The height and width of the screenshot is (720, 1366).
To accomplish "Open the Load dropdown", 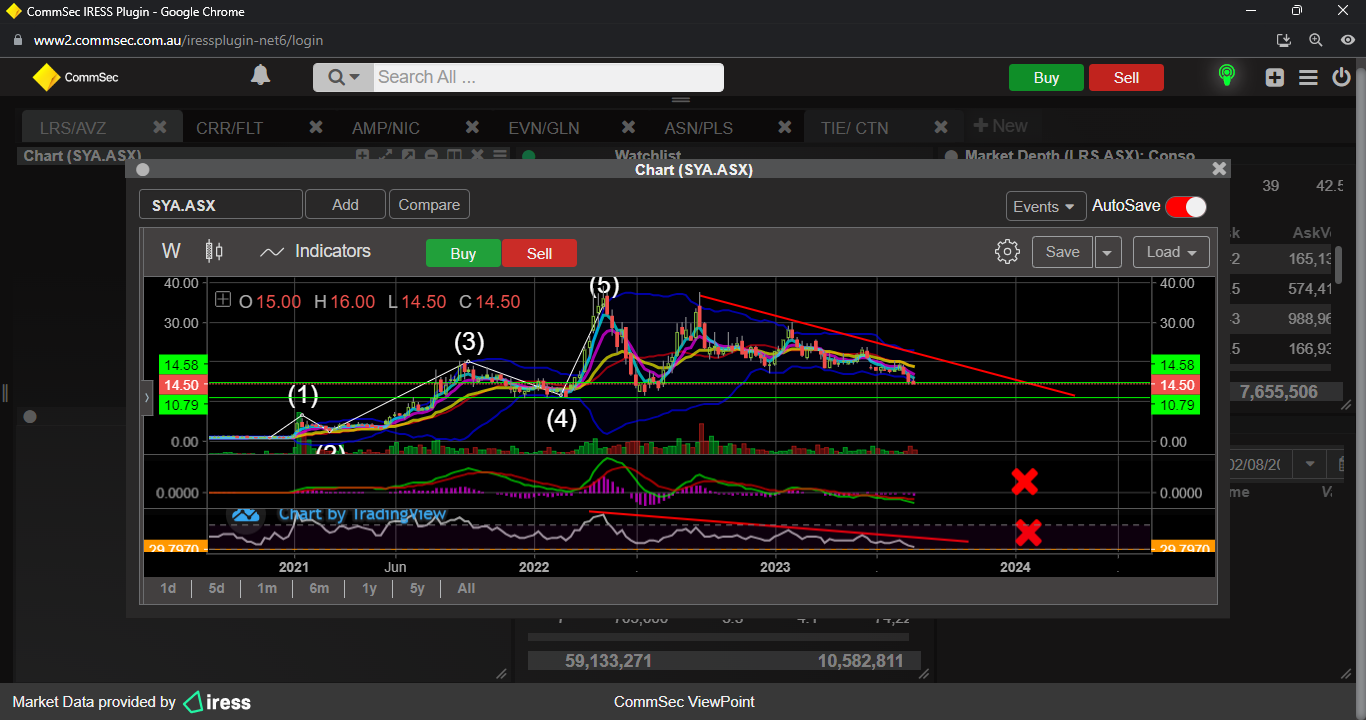I will (1170, 252).
